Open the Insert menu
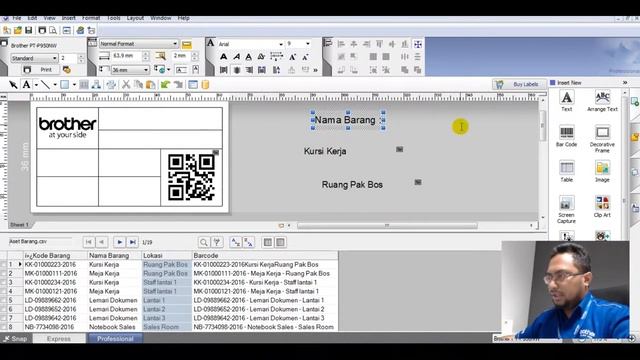 click(x=69, y=18)
